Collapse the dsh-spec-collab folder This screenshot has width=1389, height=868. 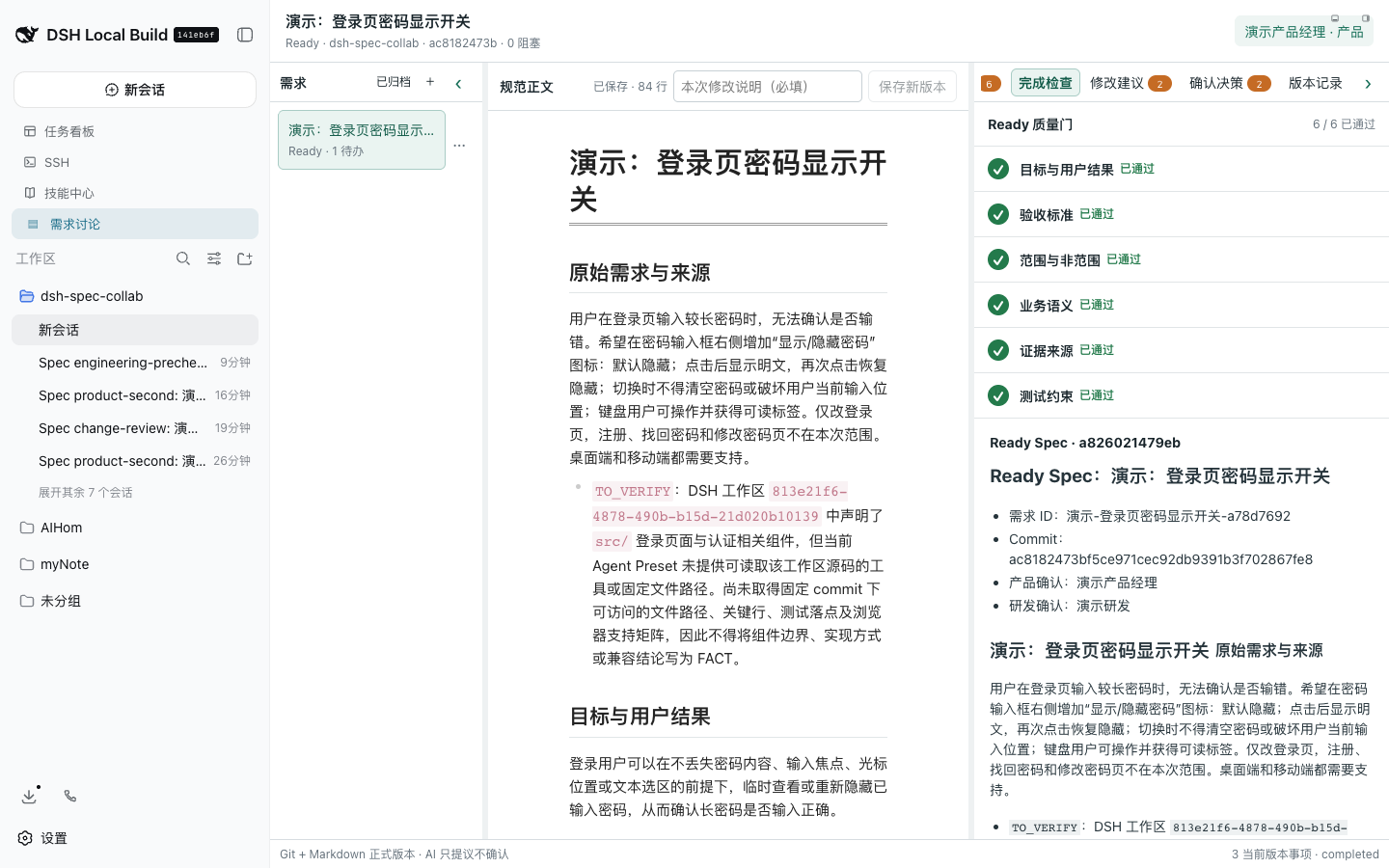135,296
